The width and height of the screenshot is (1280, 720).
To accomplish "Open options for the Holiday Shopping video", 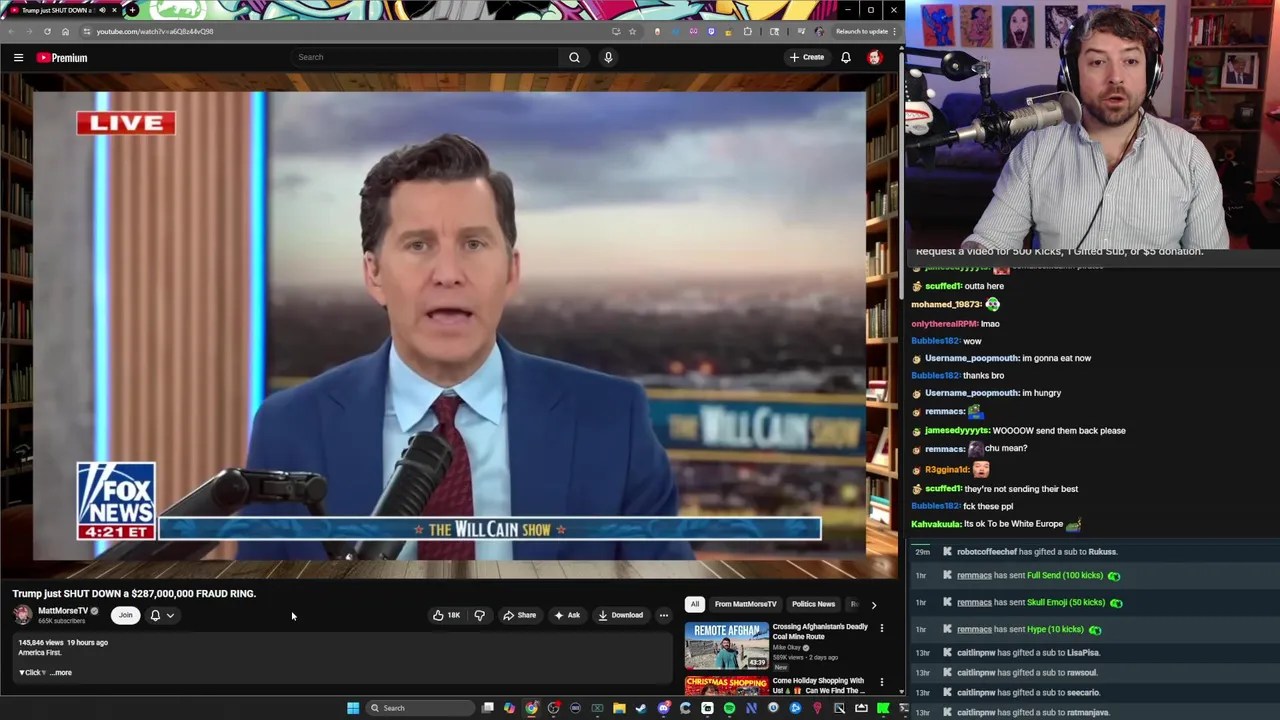I will [x=881, y=682].
